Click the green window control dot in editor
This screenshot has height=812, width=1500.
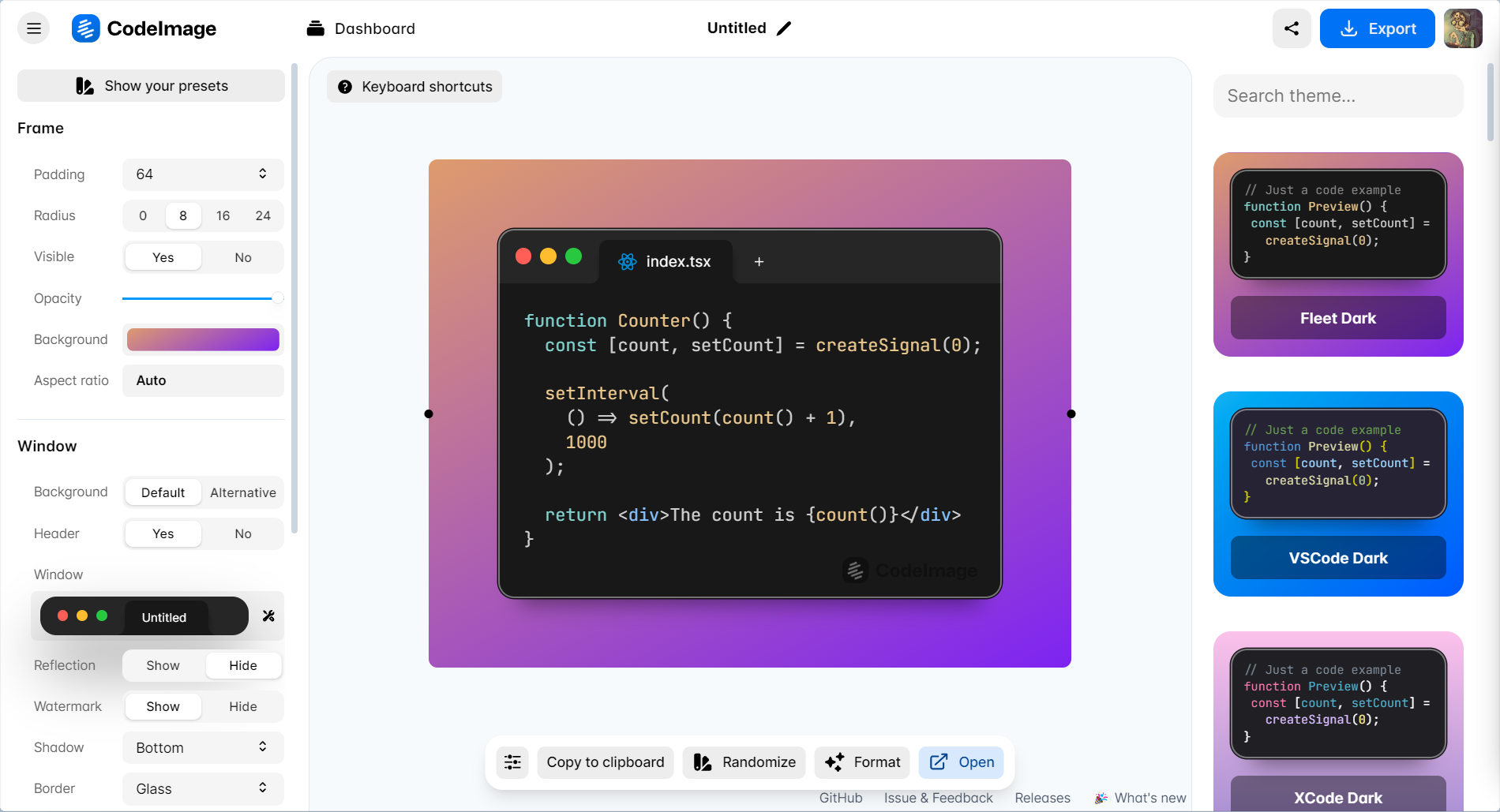pos(574,256)
